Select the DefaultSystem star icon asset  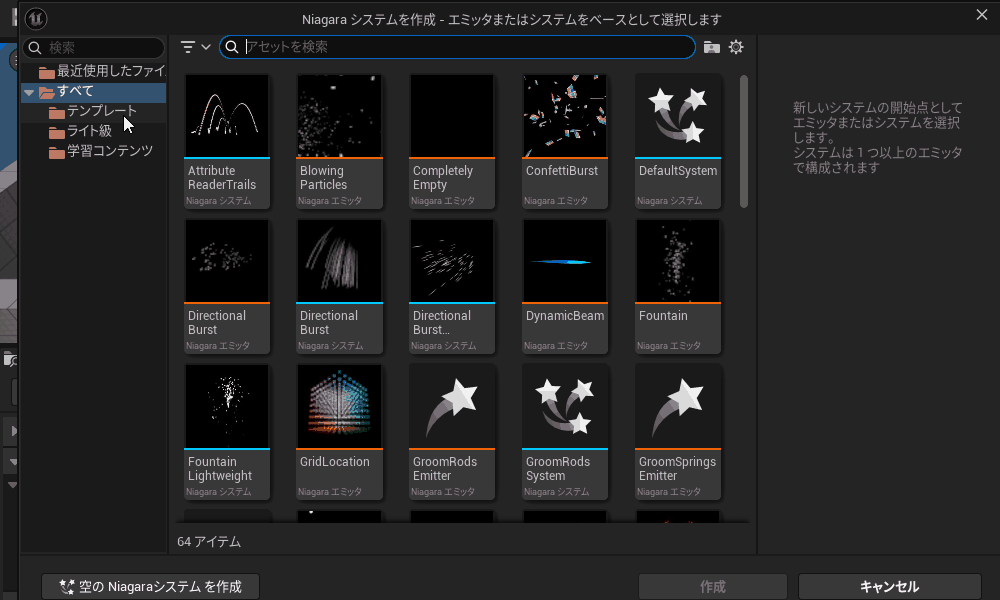coord(678,115)
